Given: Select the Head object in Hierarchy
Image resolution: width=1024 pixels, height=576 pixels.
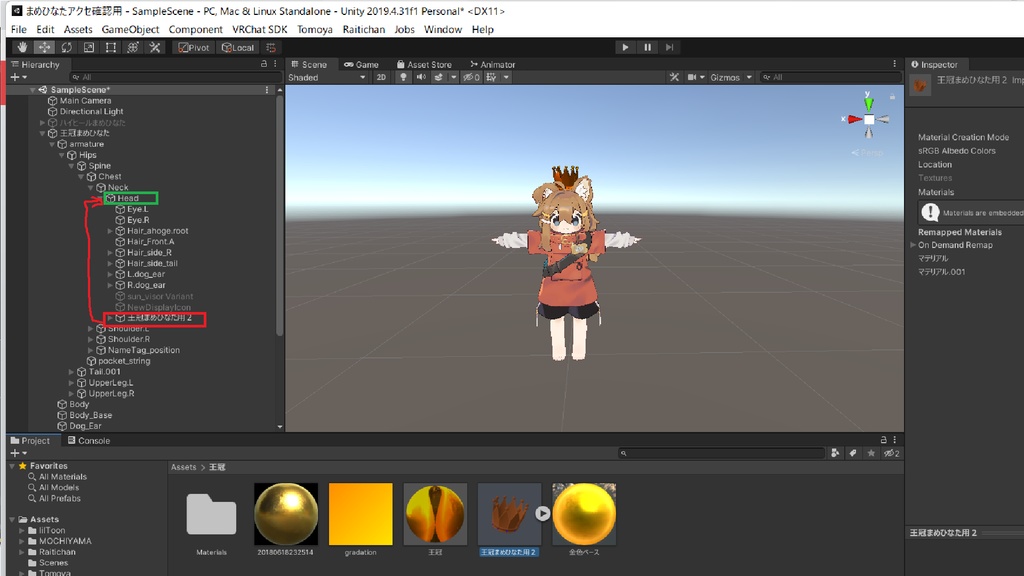Looking at the screenshot, I should click(128, 199).
